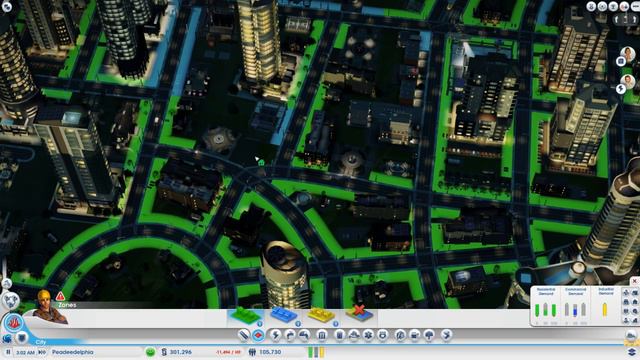640x360 pixels.
Task: Open the Education menu icon
Action: pyautogui.click(x=400, y=336)
